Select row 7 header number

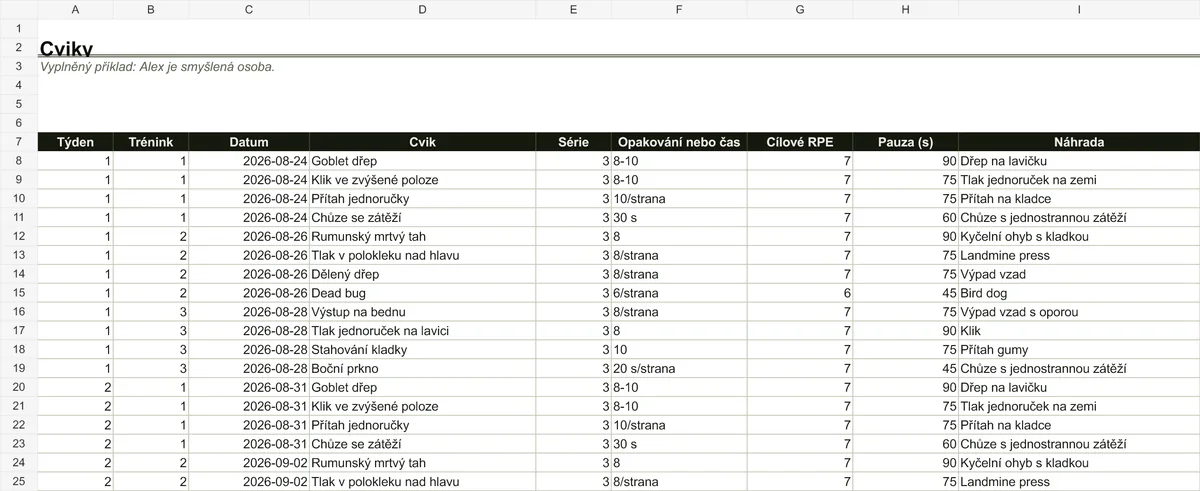(x=19, y=142)
